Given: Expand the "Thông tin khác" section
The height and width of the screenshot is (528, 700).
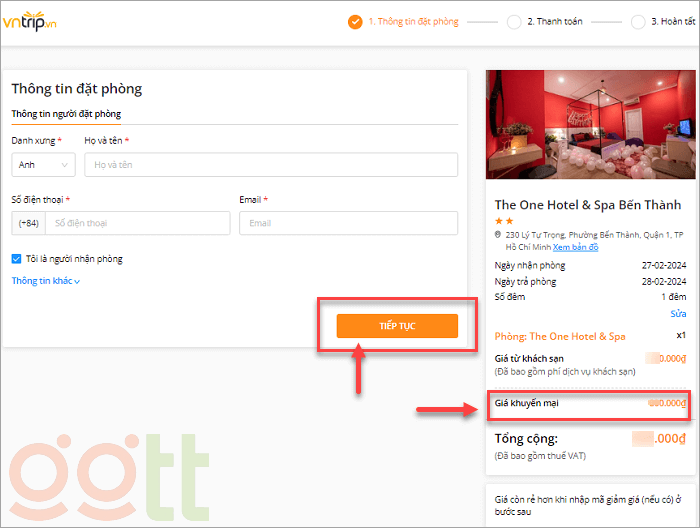Looking at the screenshot, I should [45, 281].
